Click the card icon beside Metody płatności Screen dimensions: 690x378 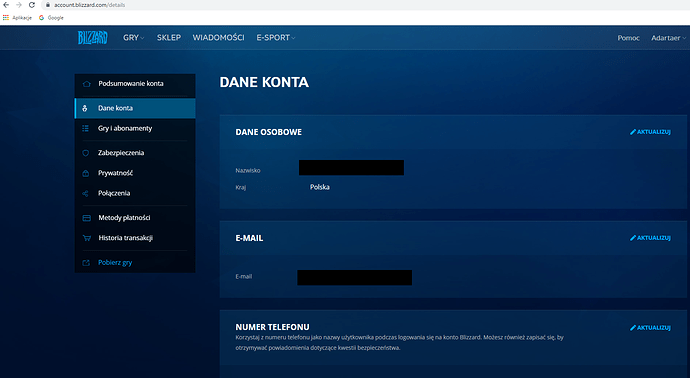[x=87, y=218]
